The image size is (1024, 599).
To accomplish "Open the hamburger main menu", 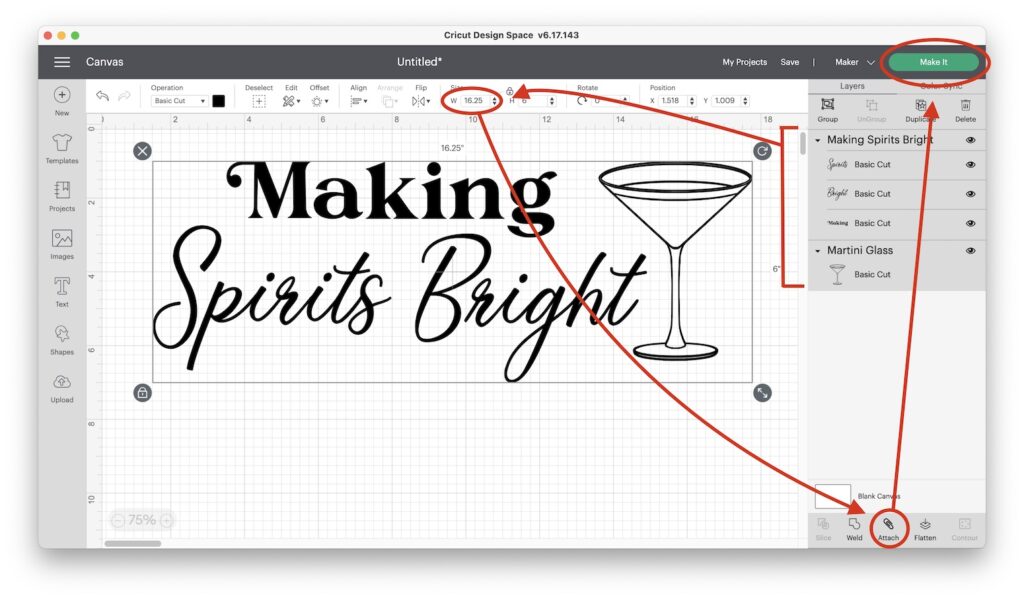I will point(62,62).
